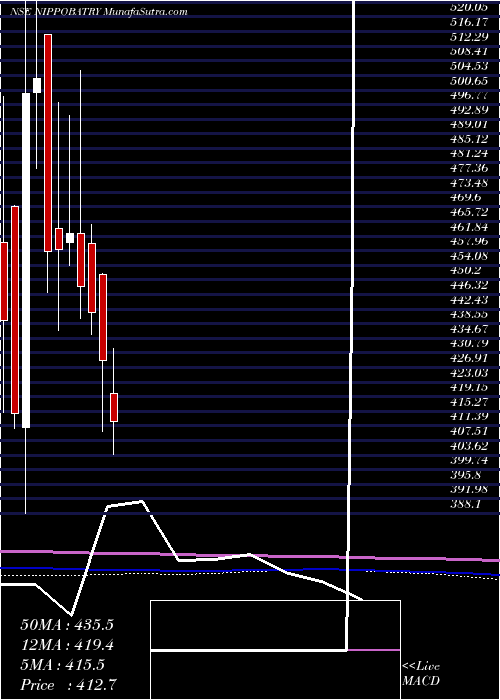Click the 430.79 price axis label
This screenshot has height=700, width=500.
coord(469,343)
